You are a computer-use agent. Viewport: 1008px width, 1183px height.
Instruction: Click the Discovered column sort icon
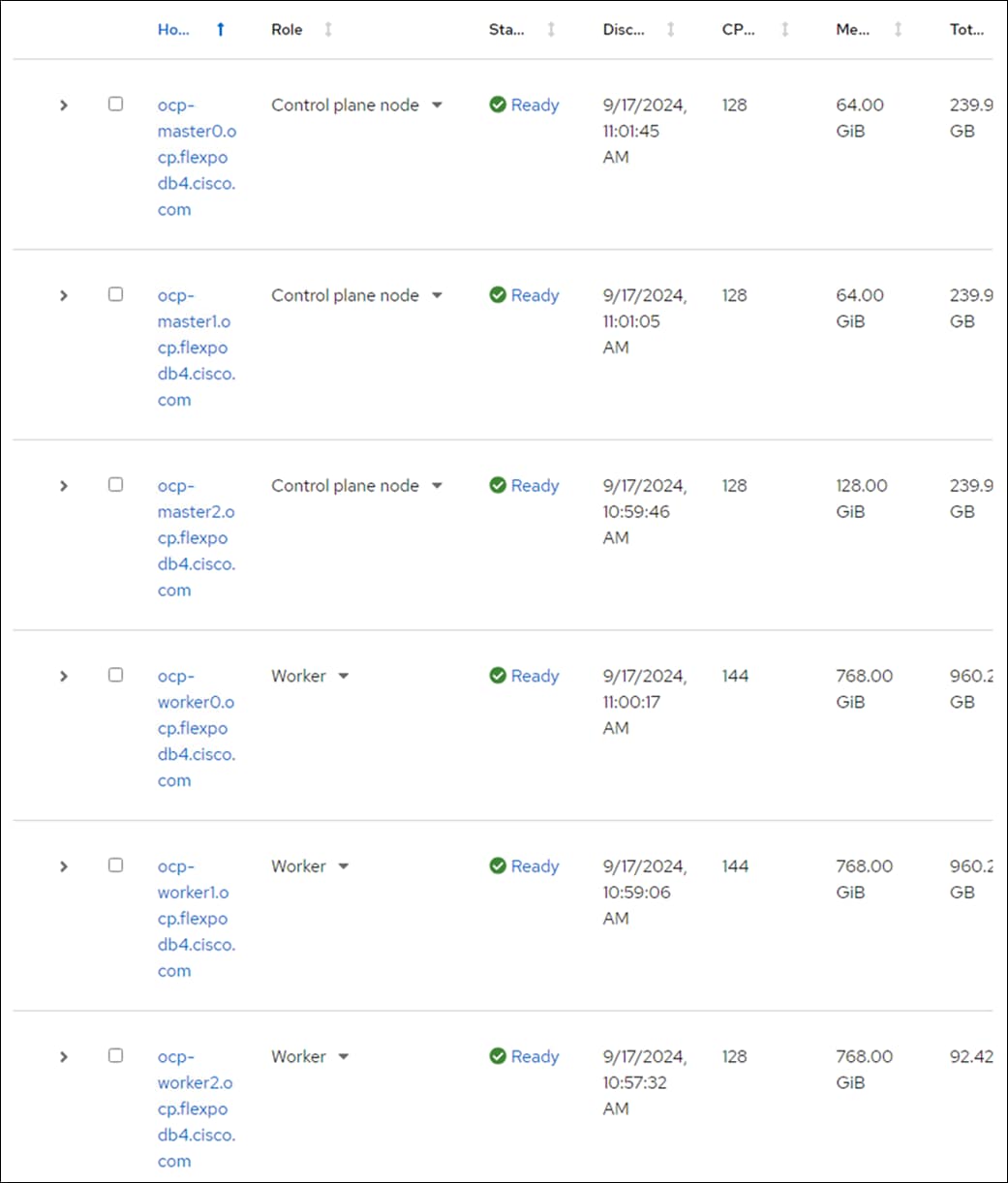[670, 30]
